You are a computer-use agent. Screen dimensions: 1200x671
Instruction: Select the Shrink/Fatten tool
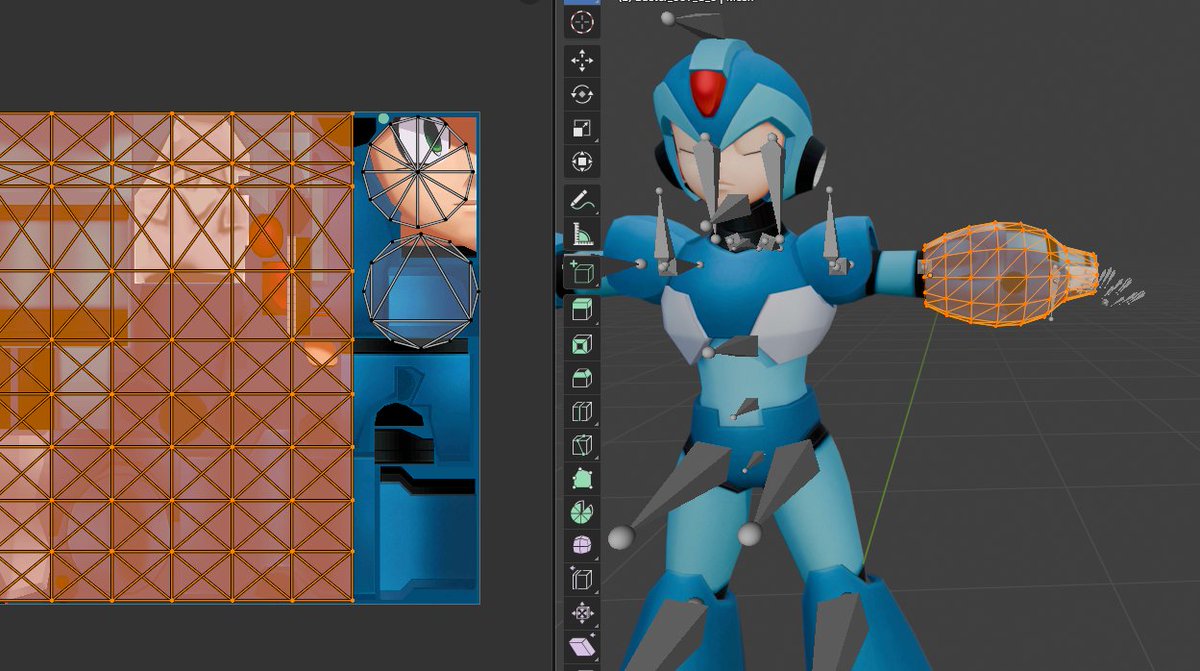click(x=582, y=613)
